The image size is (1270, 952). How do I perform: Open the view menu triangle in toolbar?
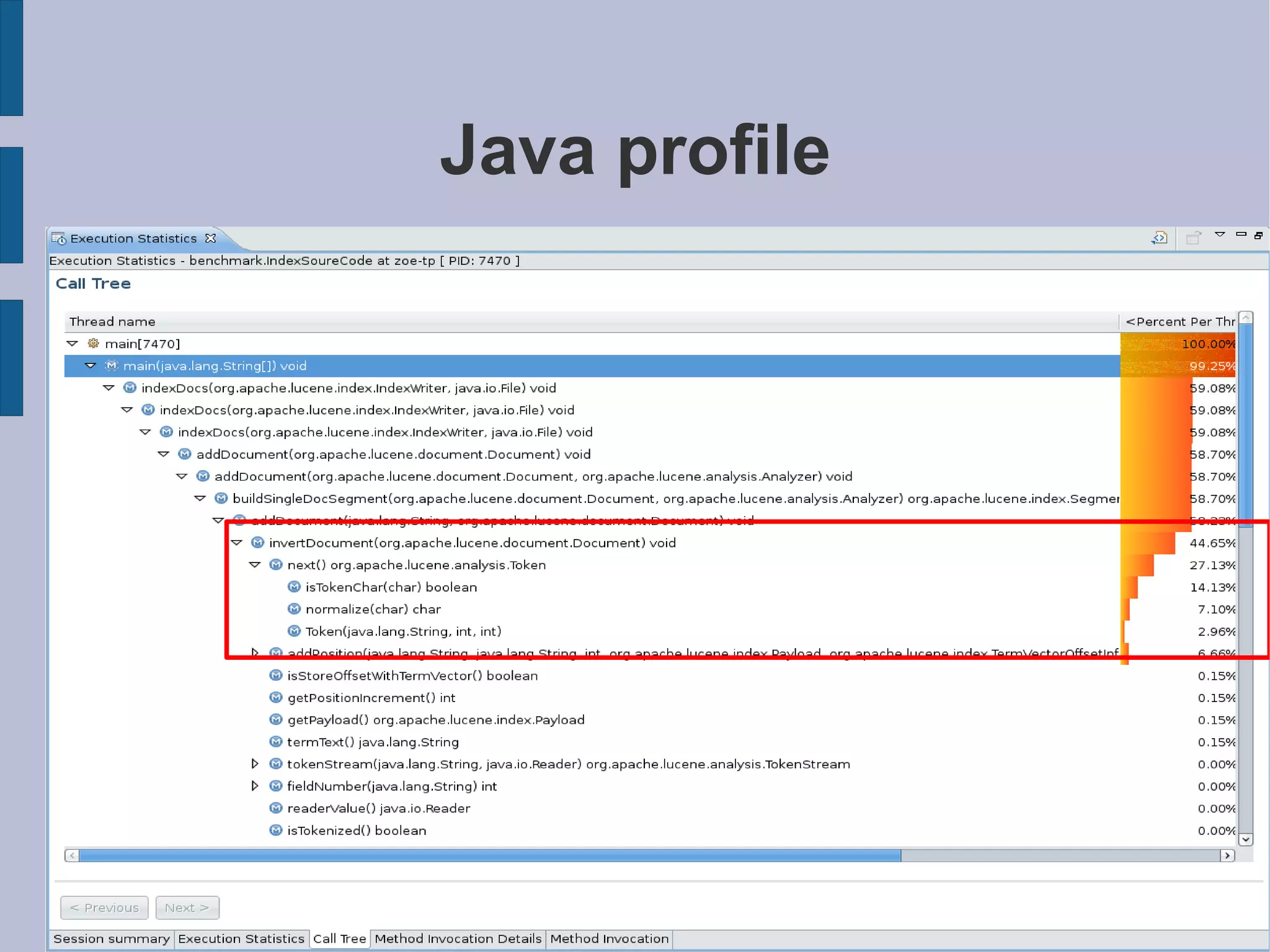tap(1219, 235)
